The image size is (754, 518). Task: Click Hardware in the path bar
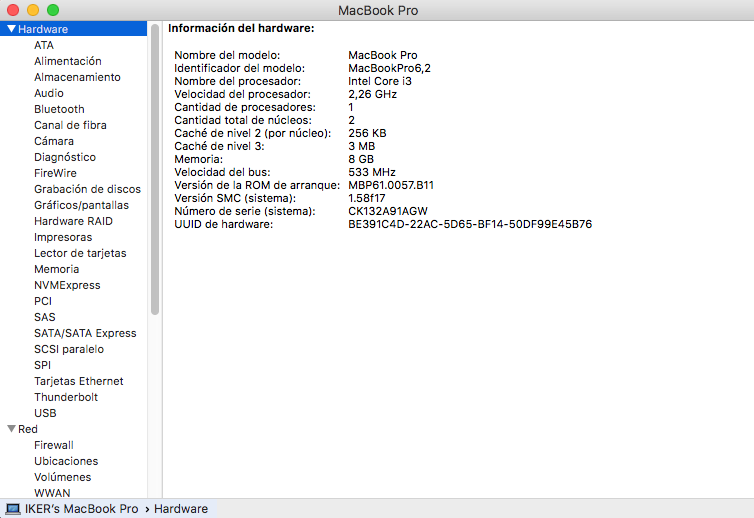(x=181, y=509)
